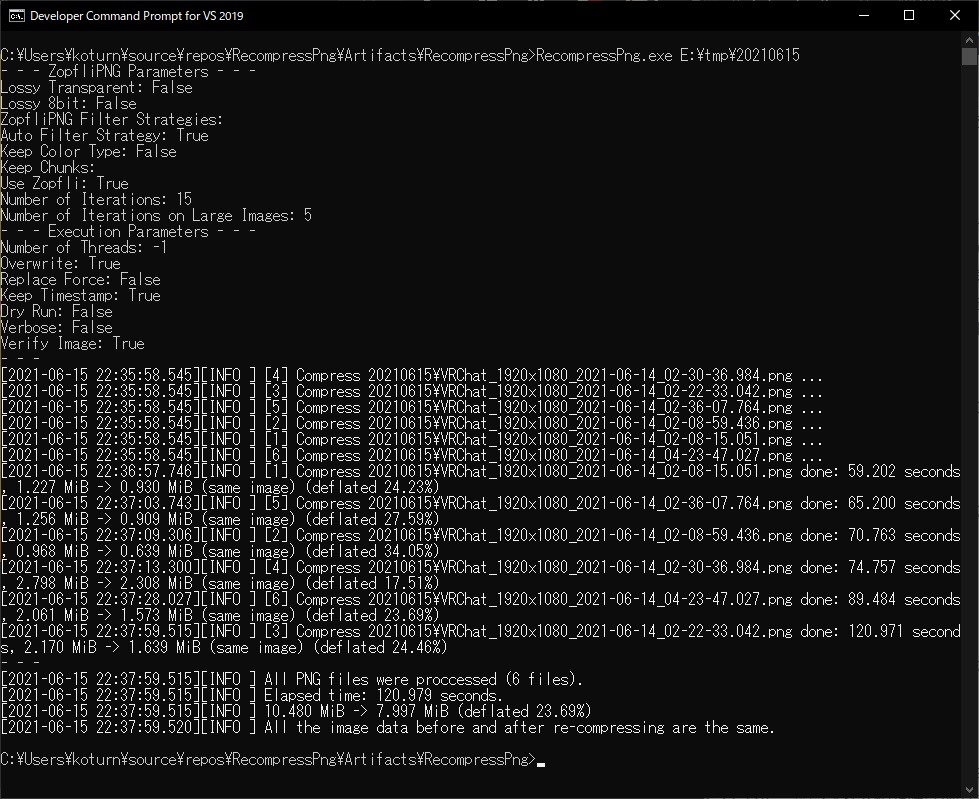Viewport: 979px width, 799px height.
Task: Click the scrollbar up arrow
Action: [969, 40]
